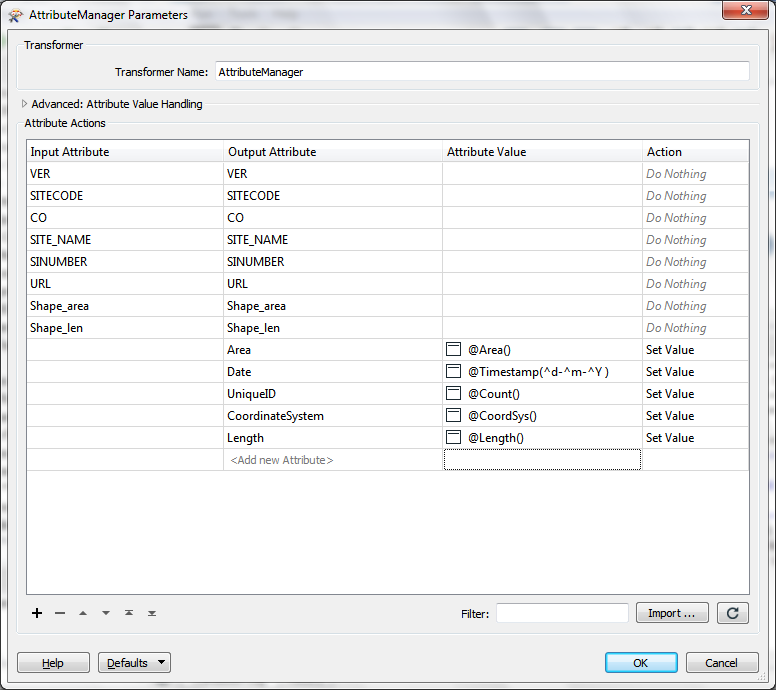Viewport: 776px width, 690px height.
Task: Click the Import ... button
Action: [672, 613]
